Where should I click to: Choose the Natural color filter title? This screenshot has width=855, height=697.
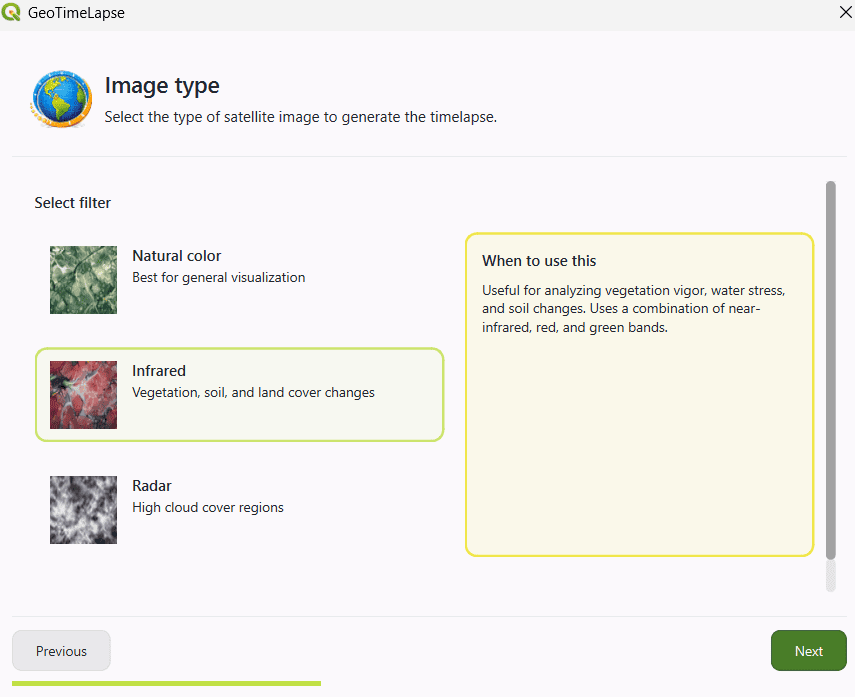177,256
